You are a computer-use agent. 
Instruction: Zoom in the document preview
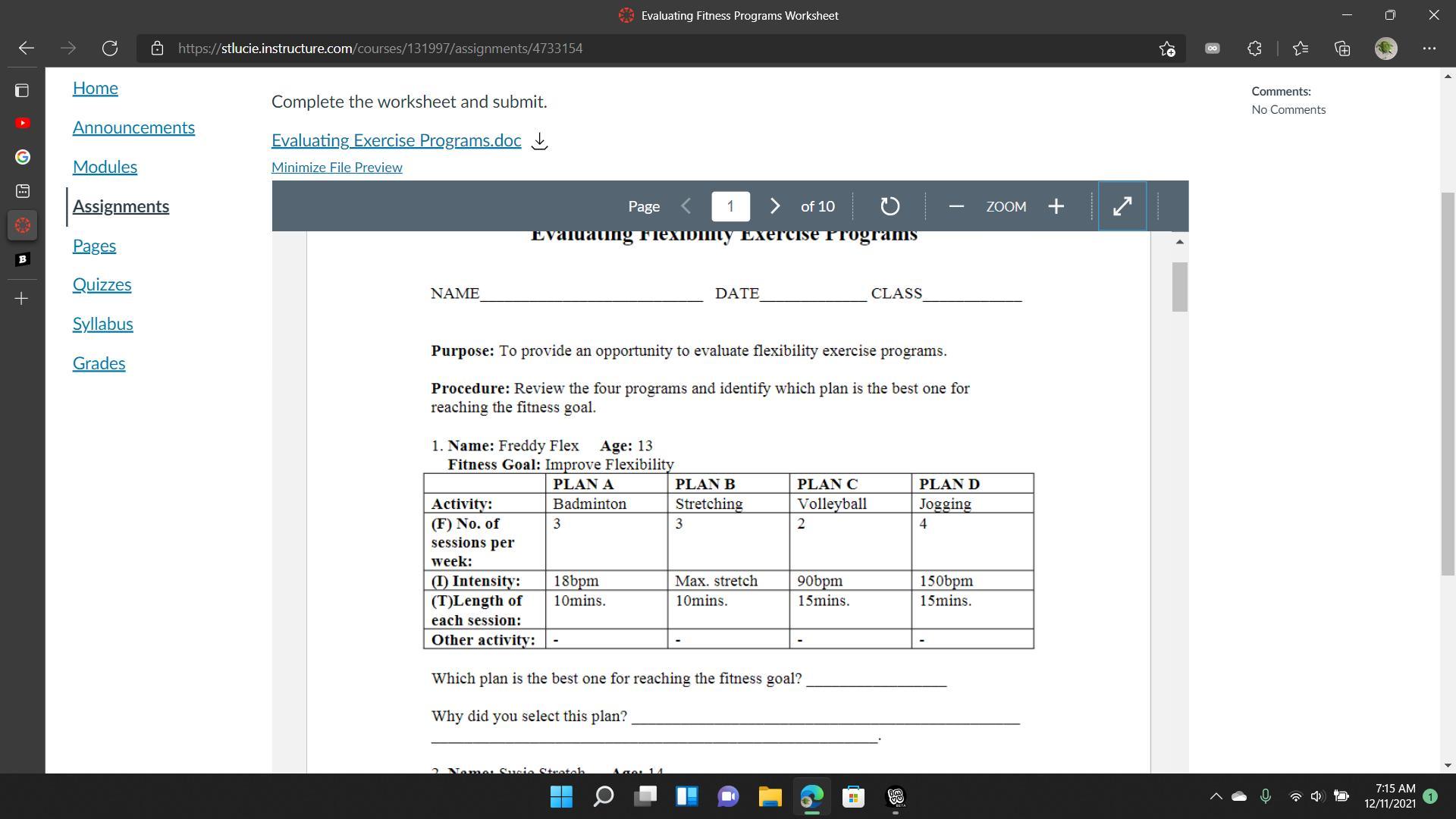click(x=1056, y=206)
